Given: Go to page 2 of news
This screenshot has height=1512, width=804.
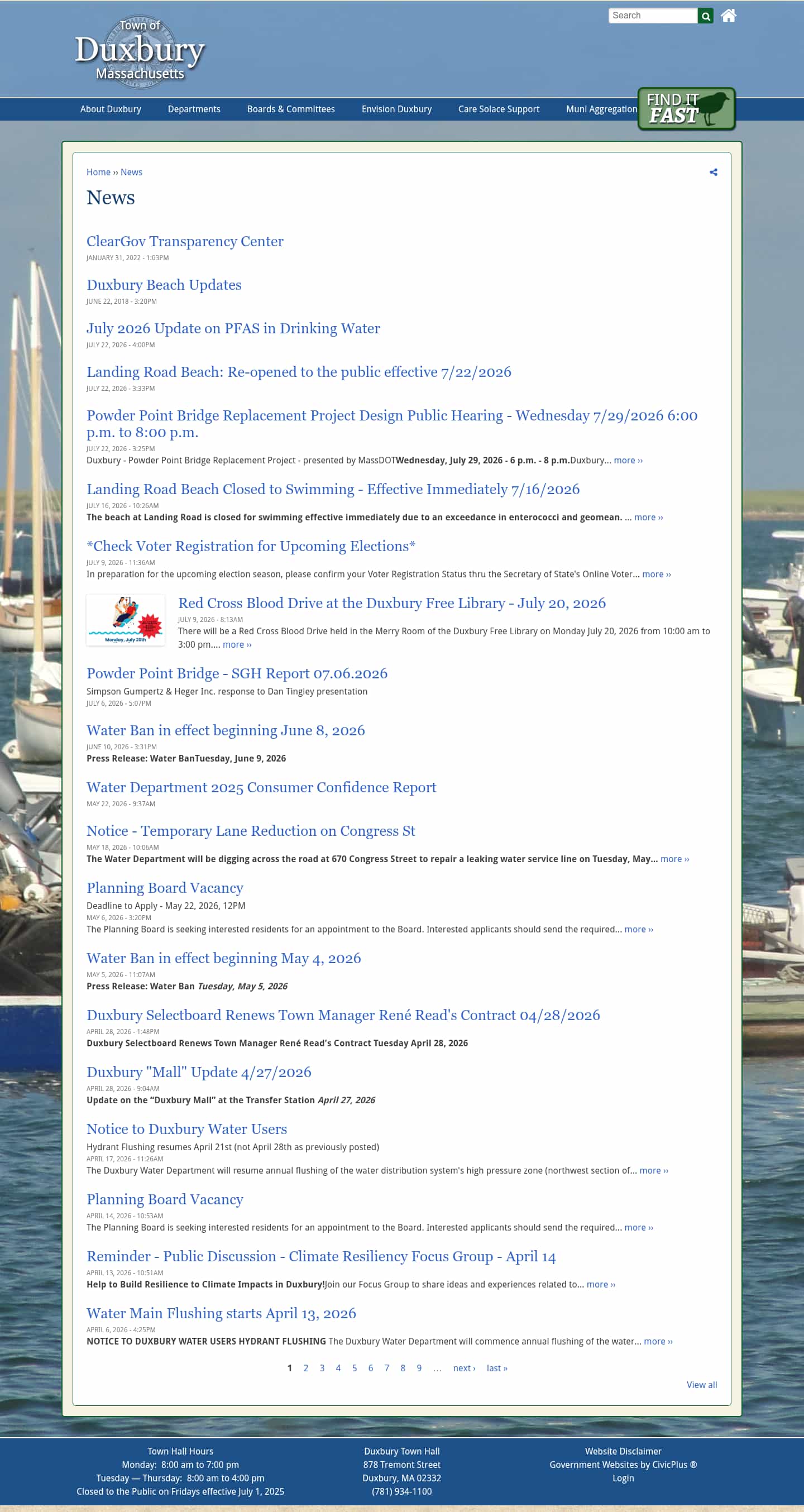Looking at the screenshot, I should pos(306,1368).
